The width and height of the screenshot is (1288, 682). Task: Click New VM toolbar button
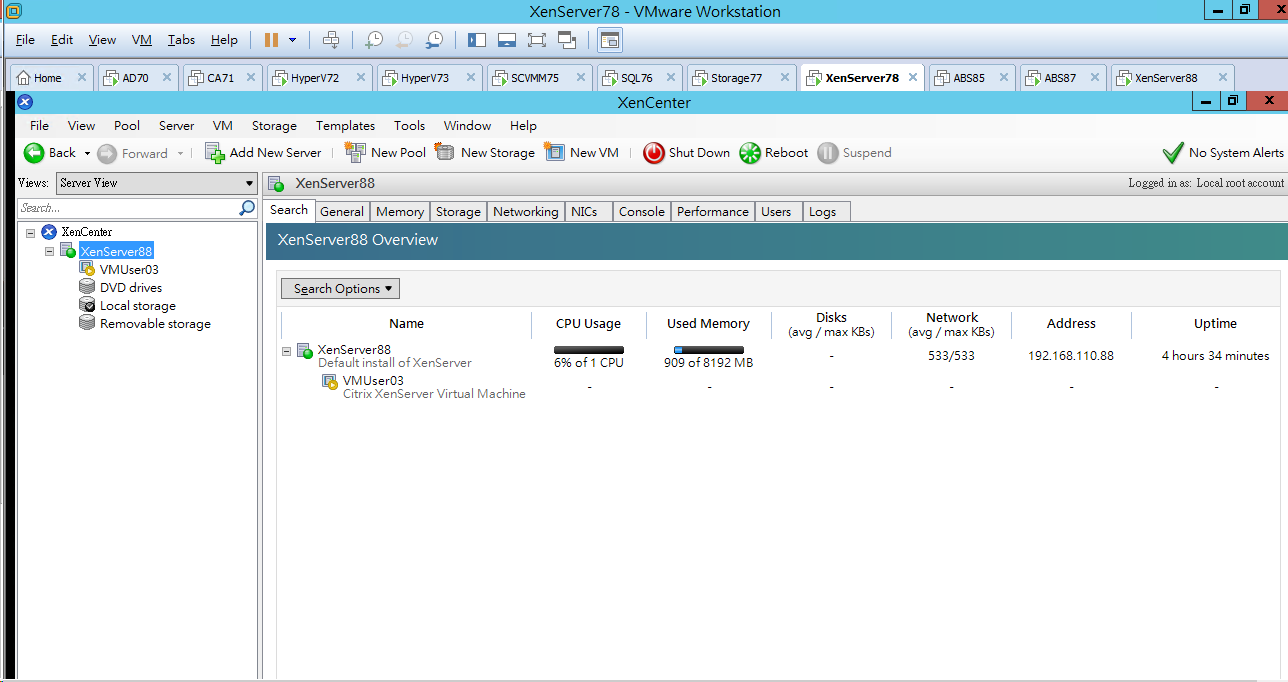pos(582,153)
